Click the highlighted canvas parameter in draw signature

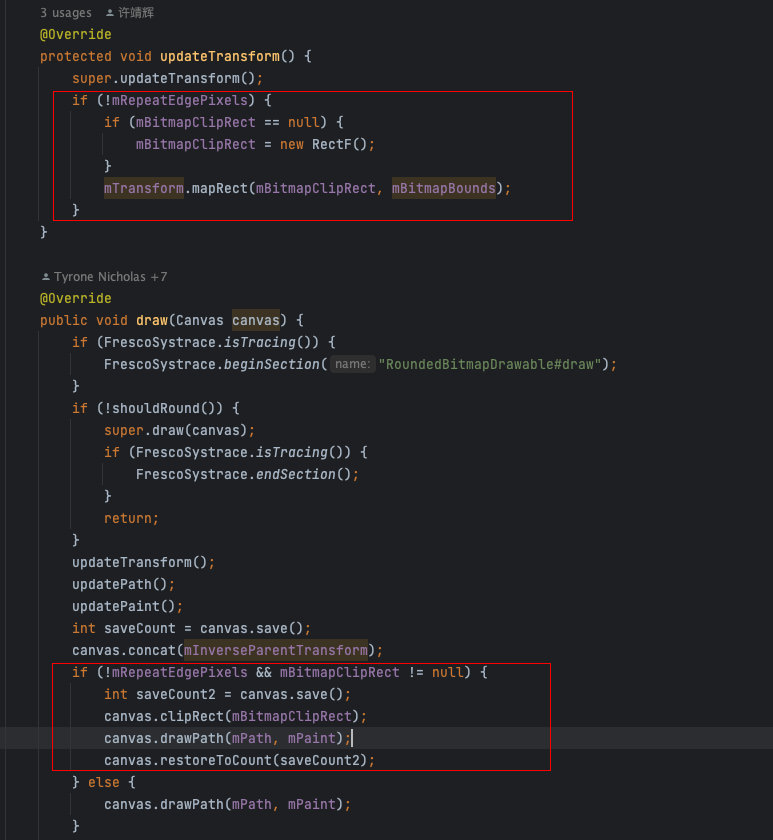point(256,321)
